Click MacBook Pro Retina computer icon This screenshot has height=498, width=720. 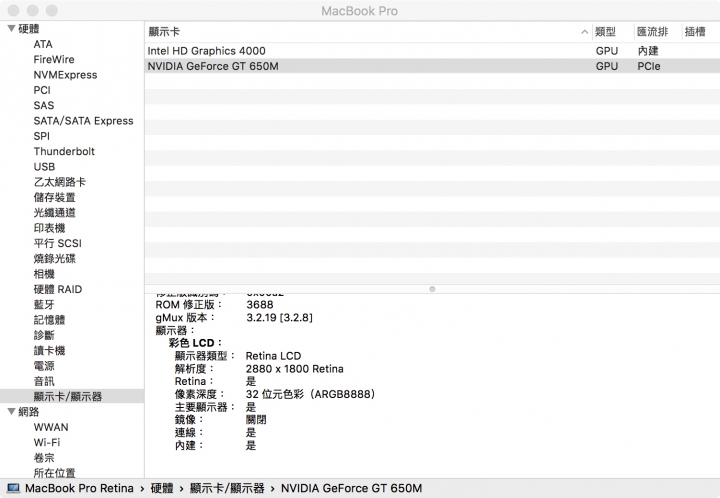coord(13,488)
